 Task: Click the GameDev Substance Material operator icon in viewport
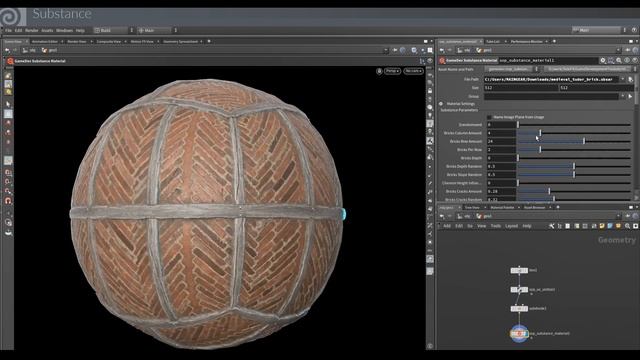10,61
